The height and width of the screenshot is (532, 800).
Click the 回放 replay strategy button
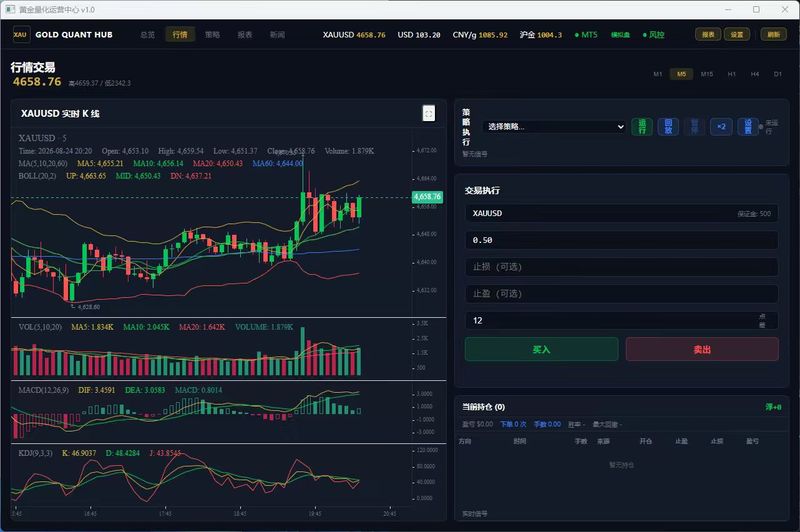tap(668, 126)
